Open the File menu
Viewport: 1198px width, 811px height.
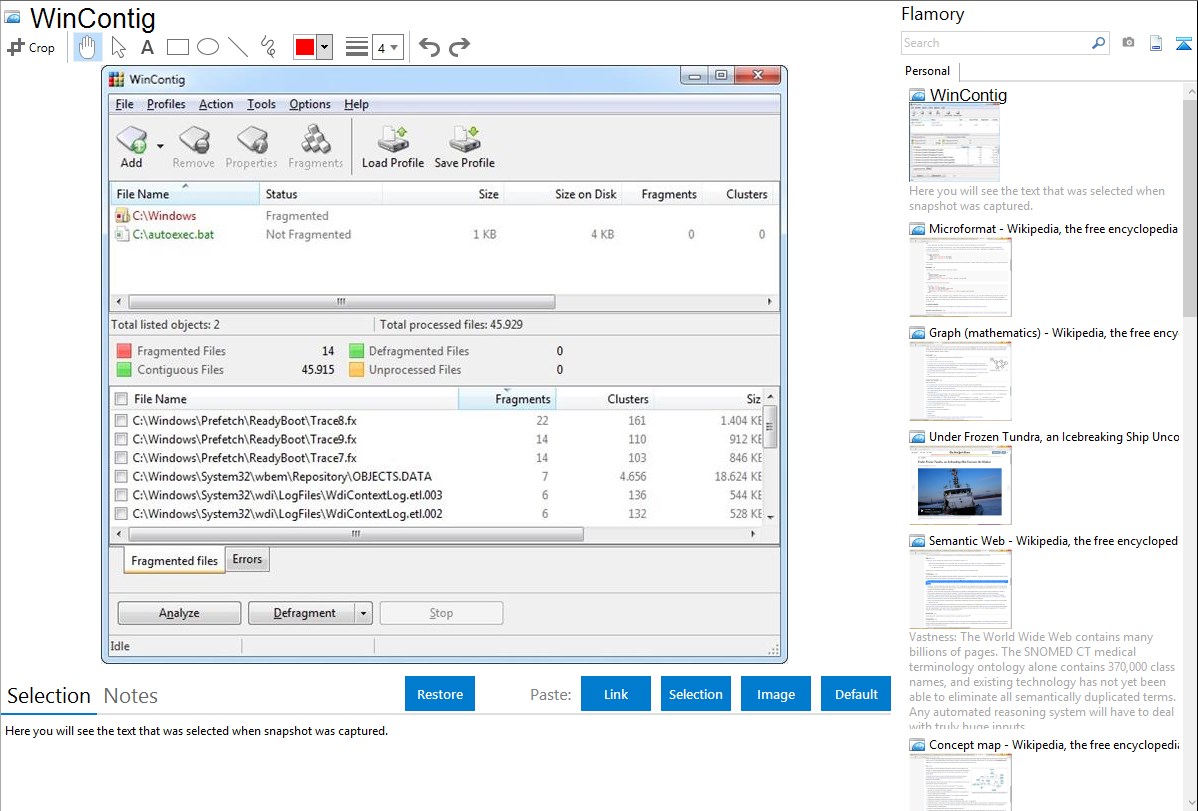(x=125, y=104)
